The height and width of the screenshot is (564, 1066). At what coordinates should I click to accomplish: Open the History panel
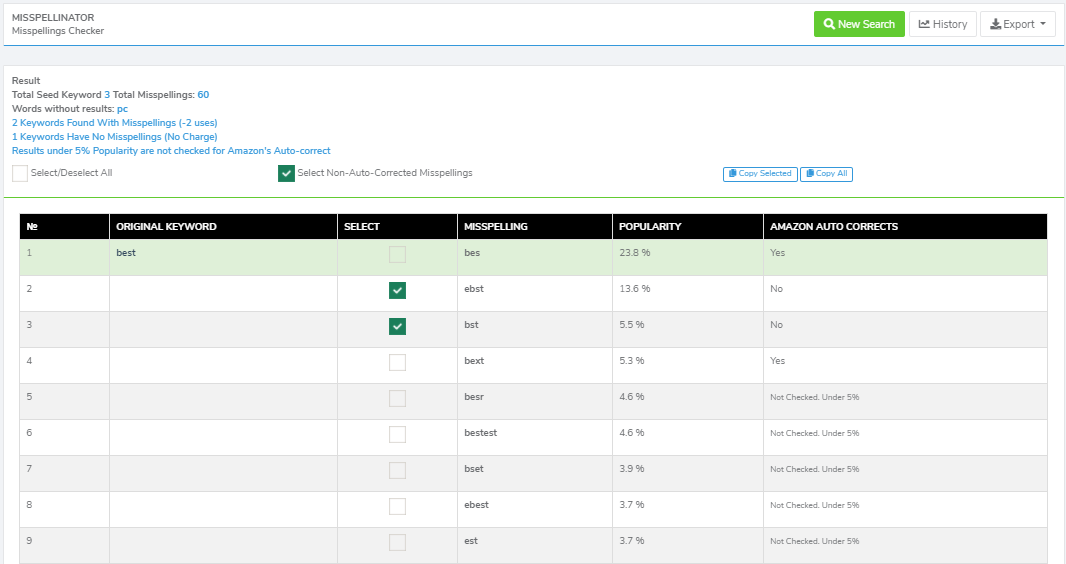tap(942, 24)
